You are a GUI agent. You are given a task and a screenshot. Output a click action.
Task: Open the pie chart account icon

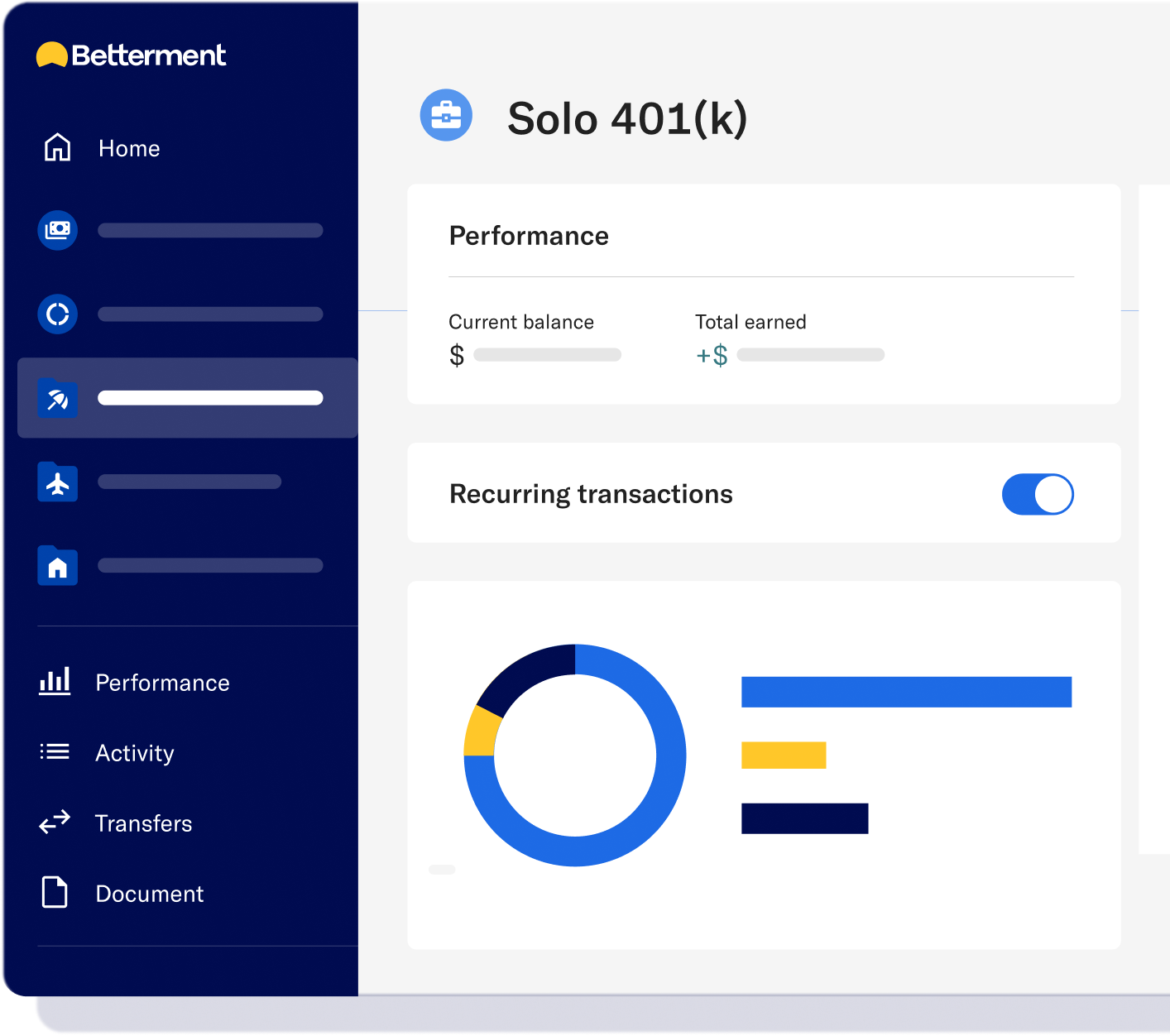(x=56, y=314)
